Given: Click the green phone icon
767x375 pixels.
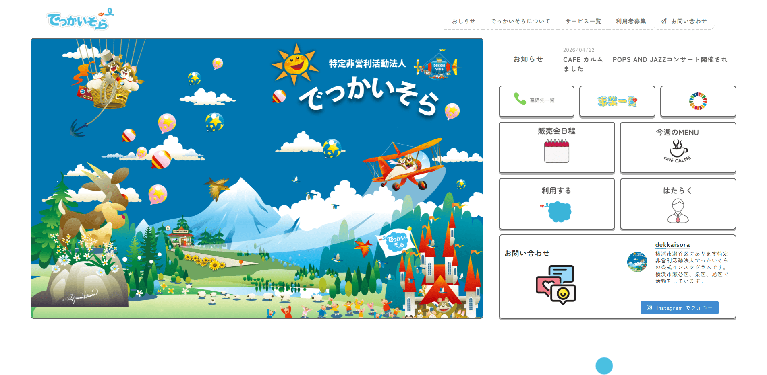Looking at the screenshot, I should (x=519, y=99).
